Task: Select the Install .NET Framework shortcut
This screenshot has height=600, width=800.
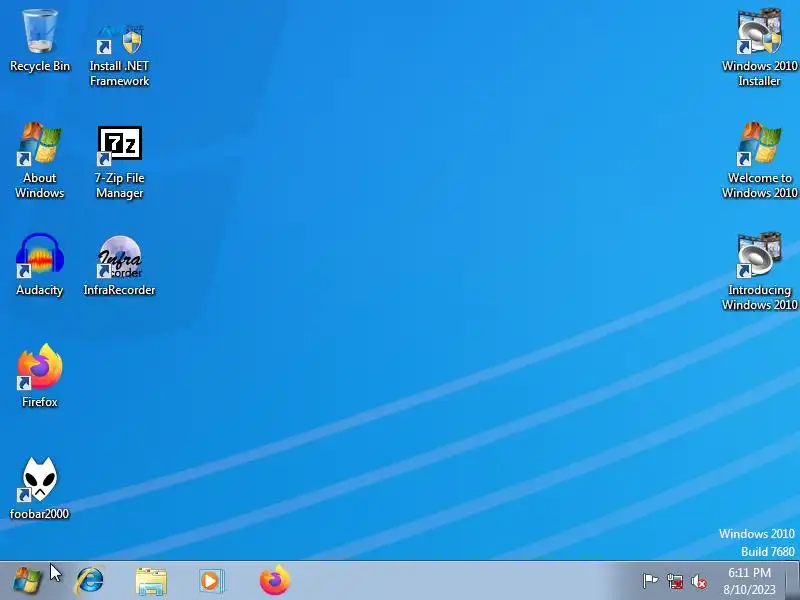Action: point(119,55)
